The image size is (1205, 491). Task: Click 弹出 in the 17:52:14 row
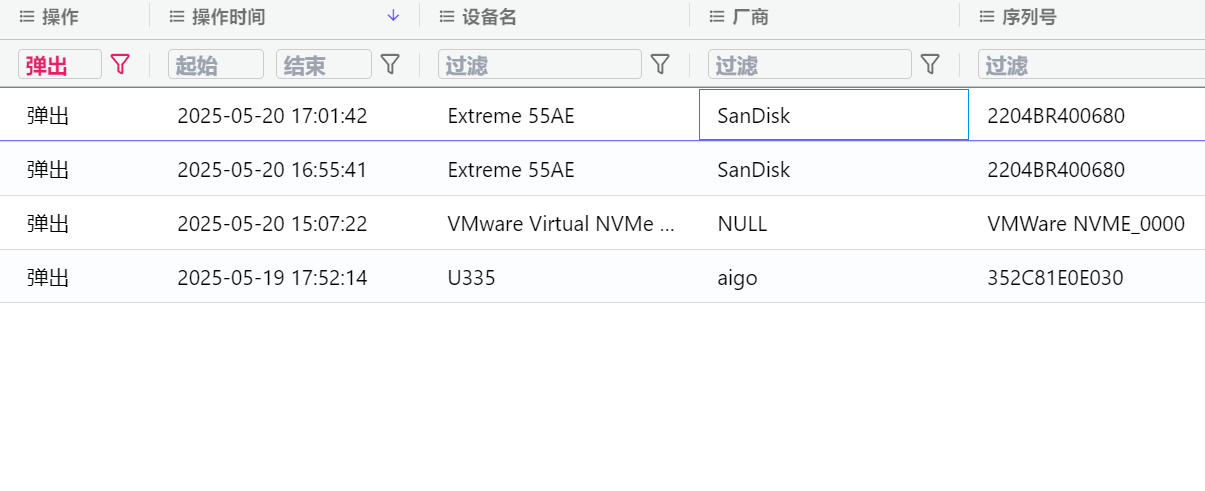(48, 278)
